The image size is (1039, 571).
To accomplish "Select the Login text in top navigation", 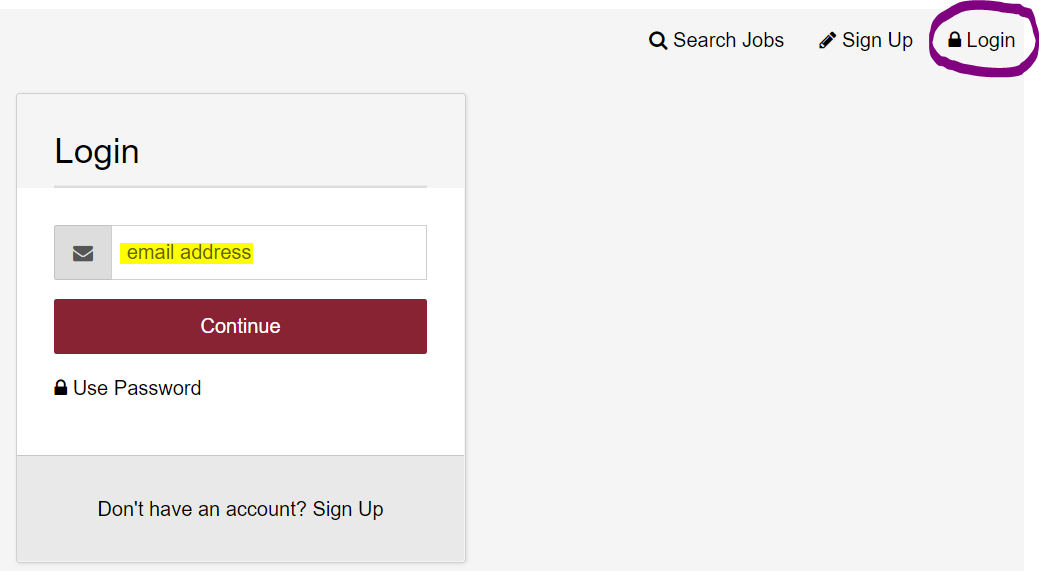I will 991,40.
